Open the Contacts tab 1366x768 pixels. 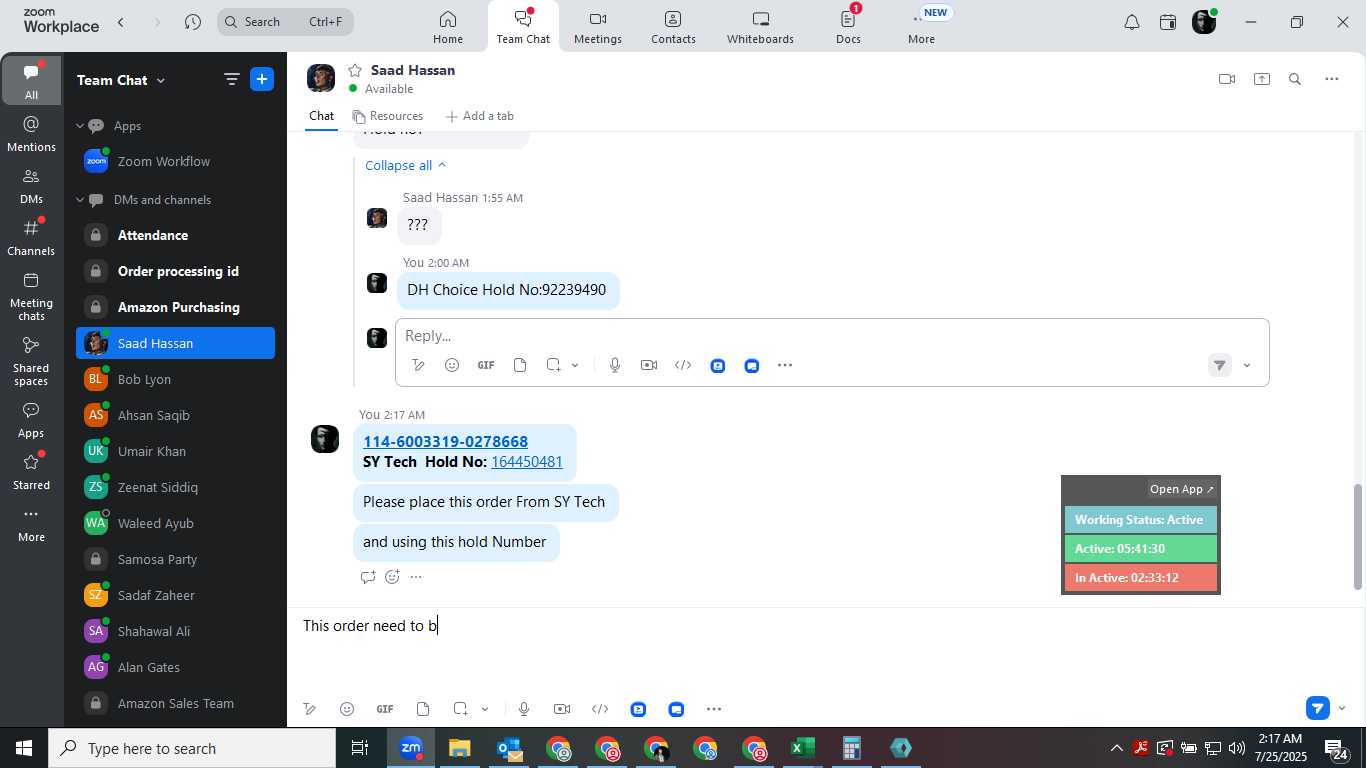(673, 27)
